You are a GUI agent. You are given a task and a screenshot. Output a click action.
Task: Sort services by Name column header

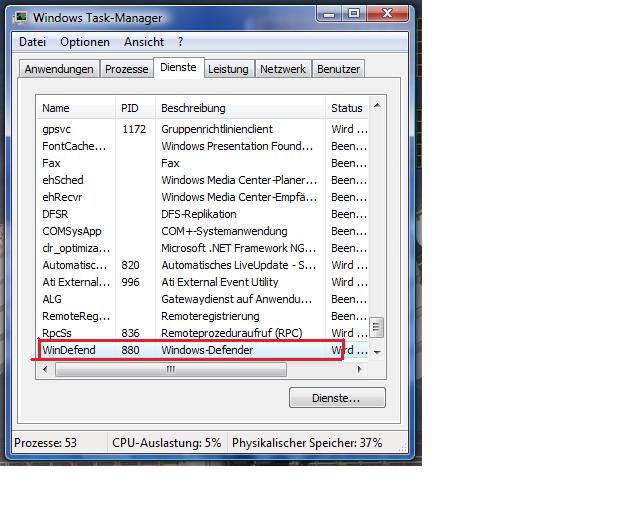click(x=56, y=108)
